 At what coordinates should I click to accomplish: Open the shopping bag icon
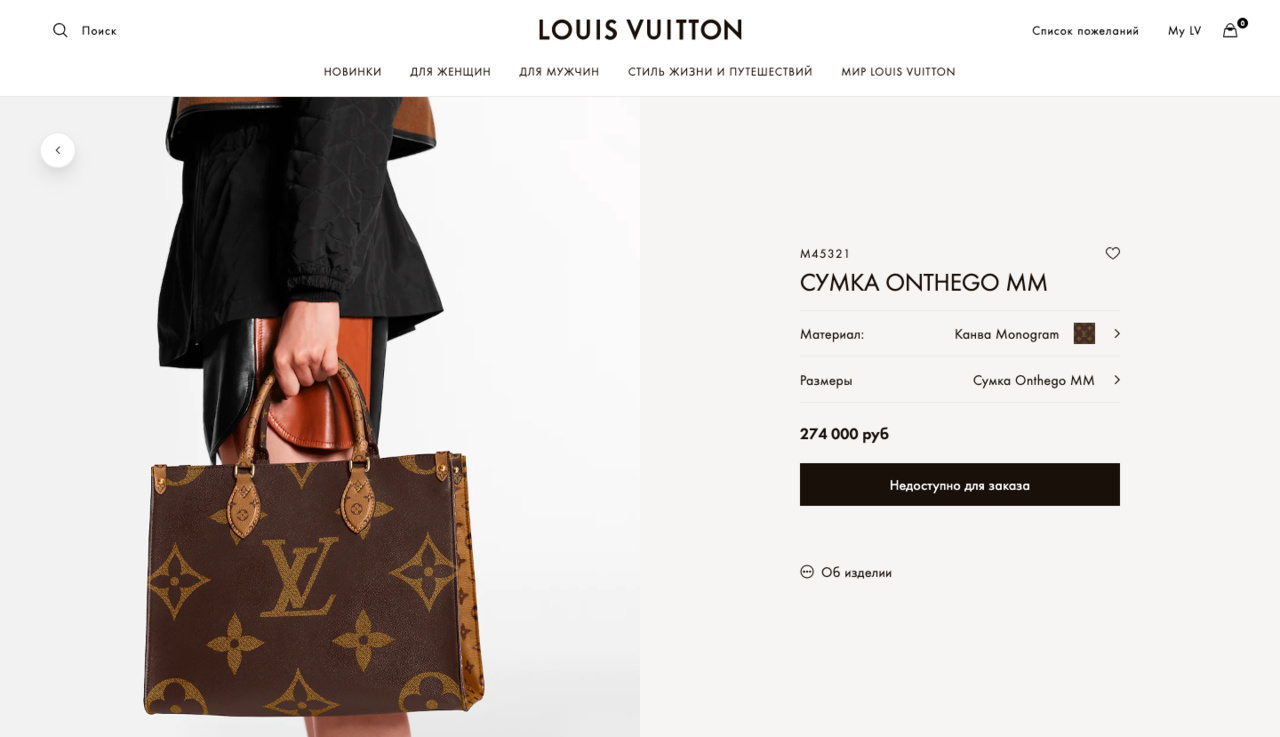click(1230, 30)
